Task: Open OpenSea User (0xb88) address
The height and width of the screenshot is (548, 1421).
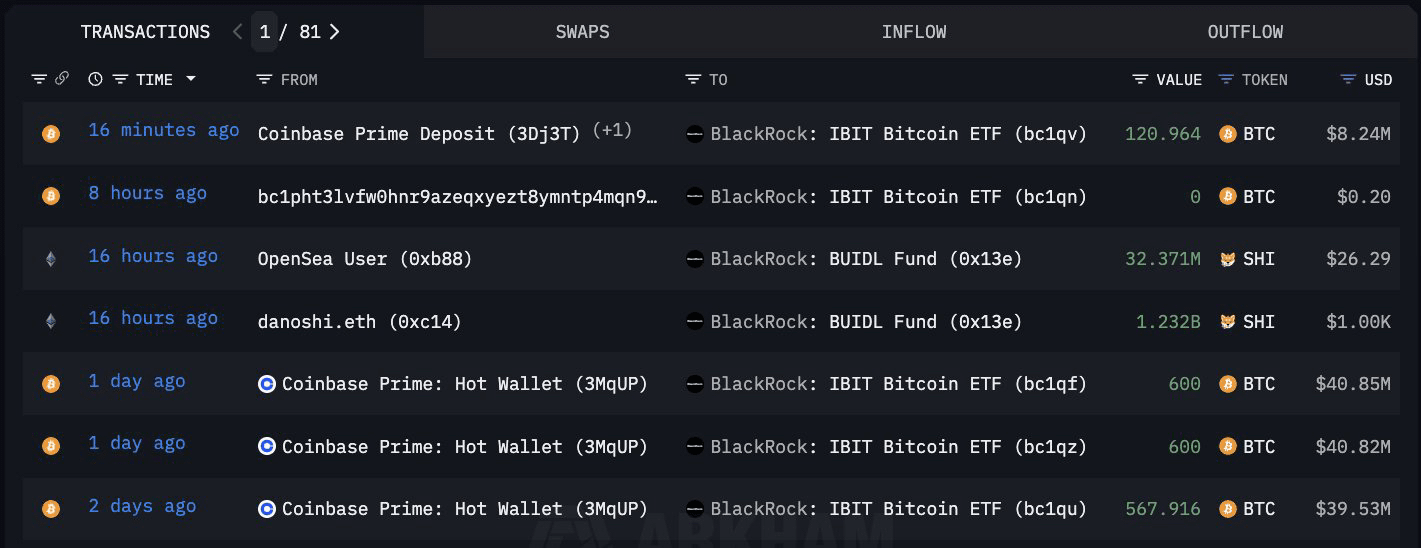Action: [364, 259]
